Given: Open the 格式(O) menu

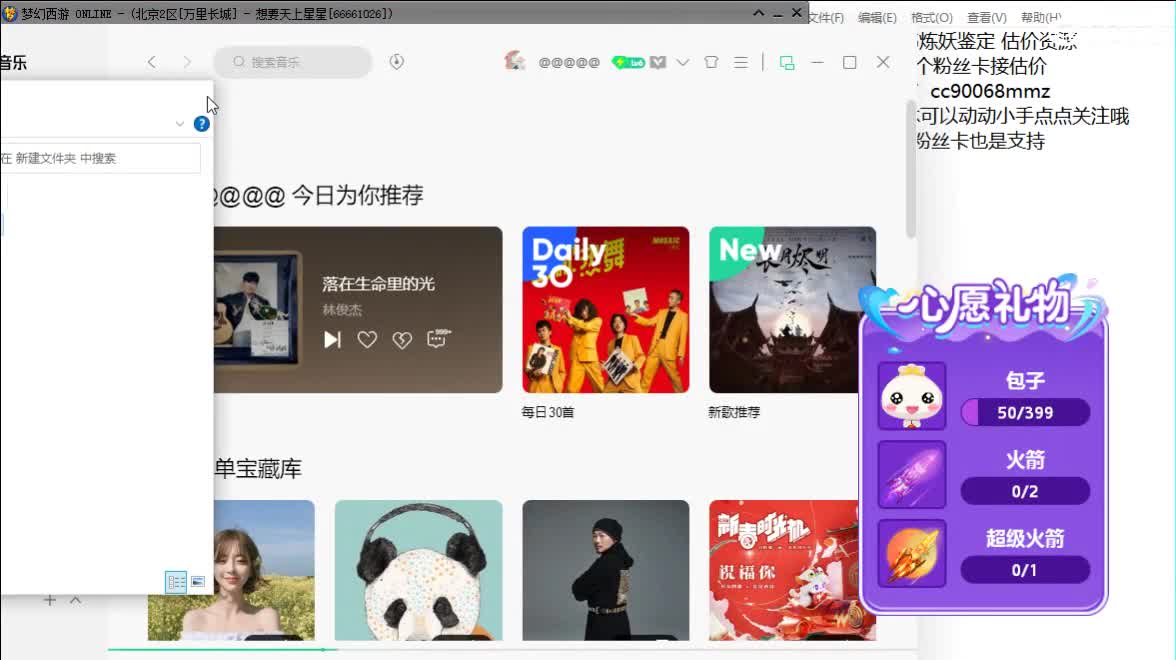Looking at the screenshot, I should (930, 17).
